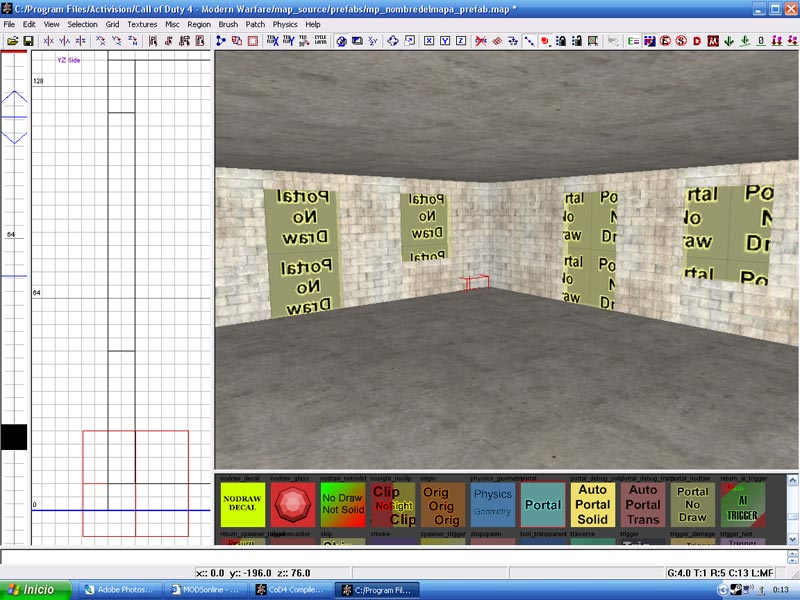Screen dimensions: 800x600
Task: Click the red hollow square brush icon
Action: click(x=253, y=41)
